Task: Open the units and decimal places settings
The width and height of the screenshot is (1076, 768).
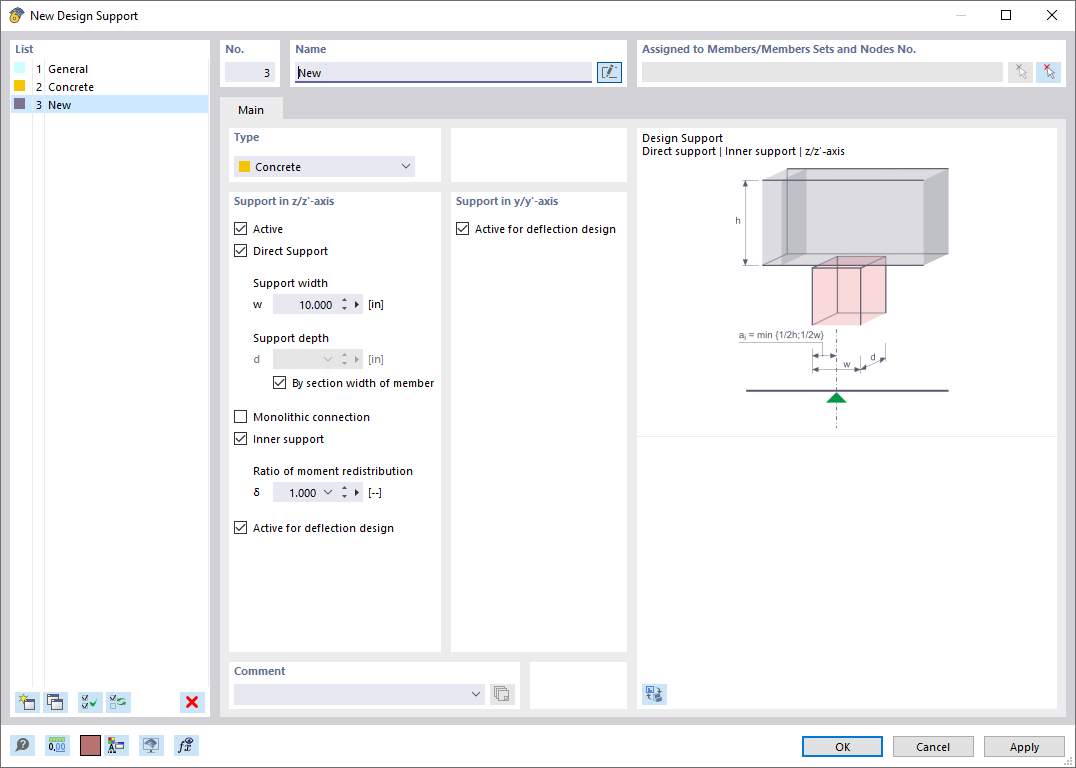Action: pos(56,745)
